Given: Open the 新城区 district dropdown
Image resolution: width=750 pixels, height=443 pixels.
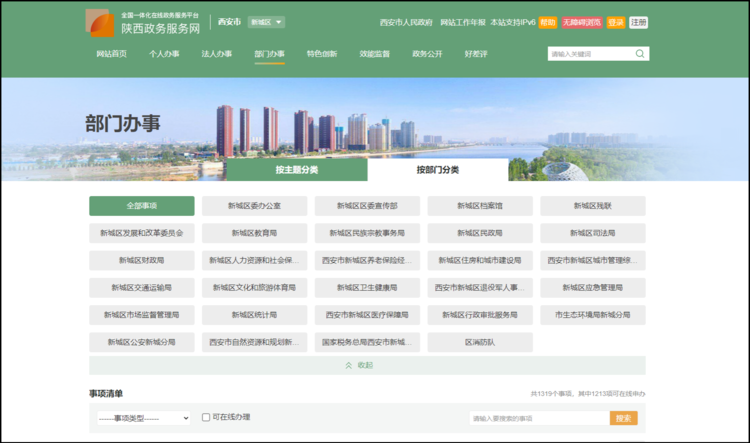Looking at the screenshot, I should [x=266, y=22].
